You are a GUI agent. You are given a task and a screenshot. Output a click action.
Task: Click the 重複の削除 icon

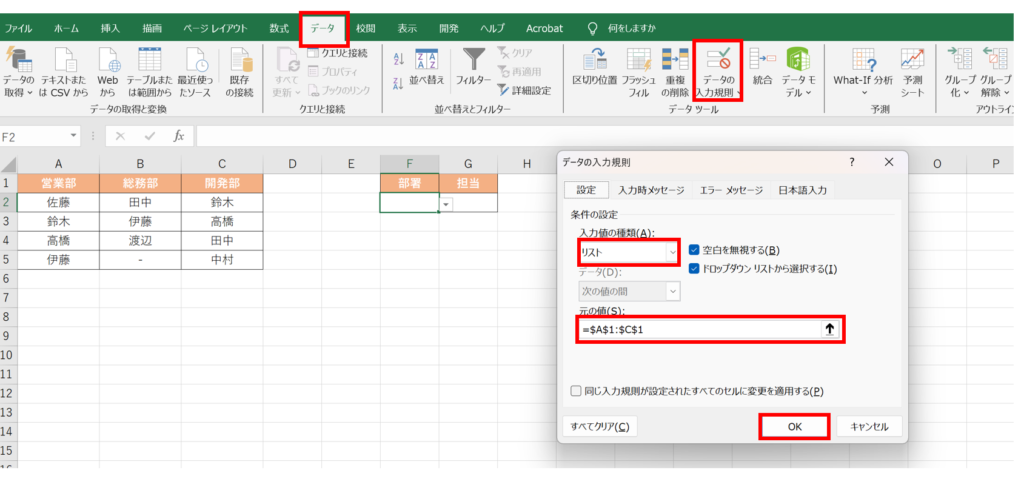pyautogui.click(x=675, y=61)
